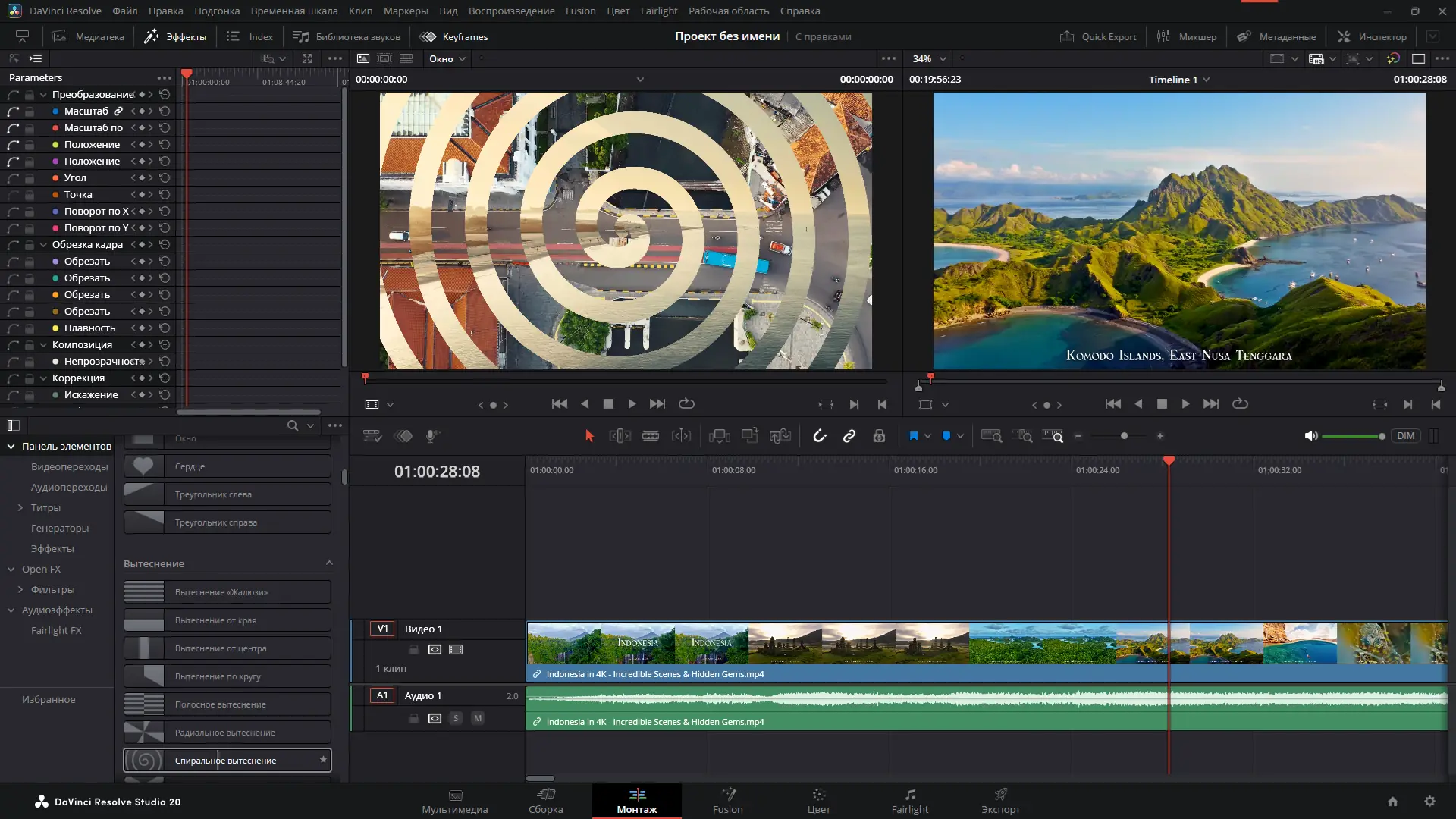Open the Маркеры menu
The width and height of the screenshot is (1456, 819).
pyautogui.click(x=406, y=11)
